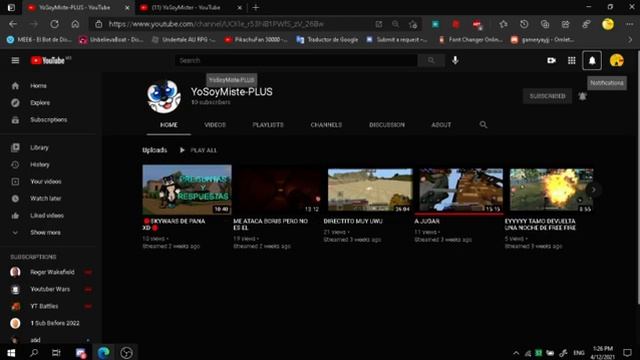
Task: Open the Windows action center
Action: coord(627,353)
